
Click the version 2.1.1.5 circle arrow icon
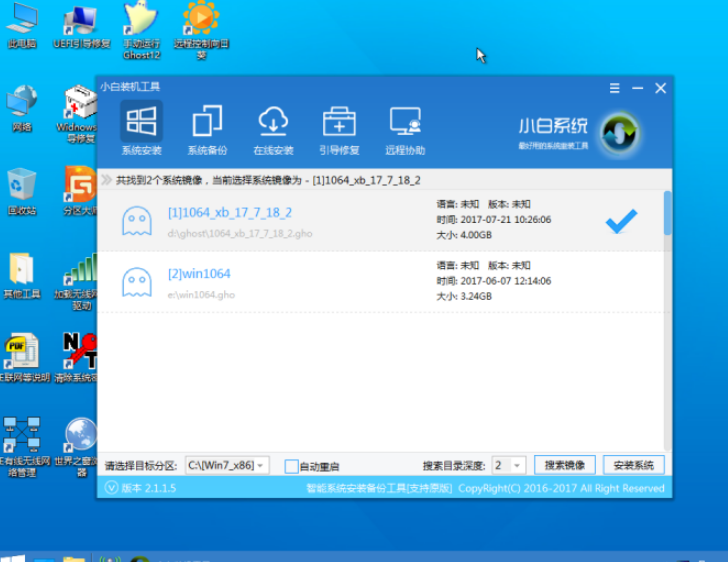pos(111,488)
